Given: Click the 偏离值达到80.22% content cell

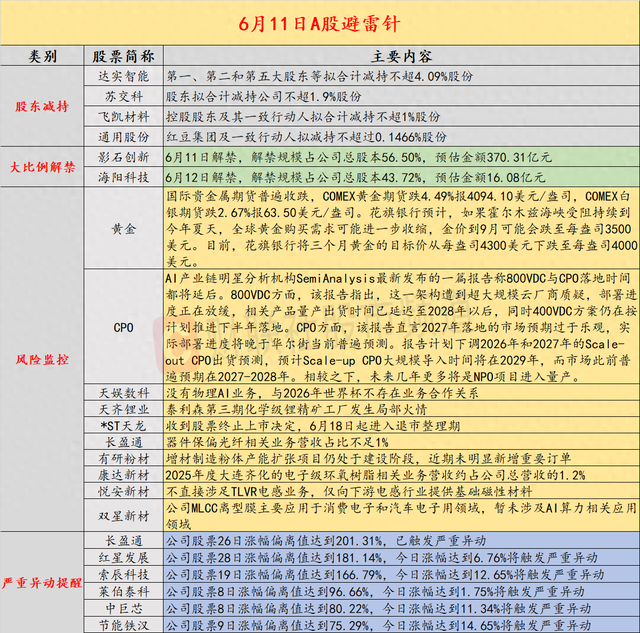Looking at the screenshot, I should [401, 609].
